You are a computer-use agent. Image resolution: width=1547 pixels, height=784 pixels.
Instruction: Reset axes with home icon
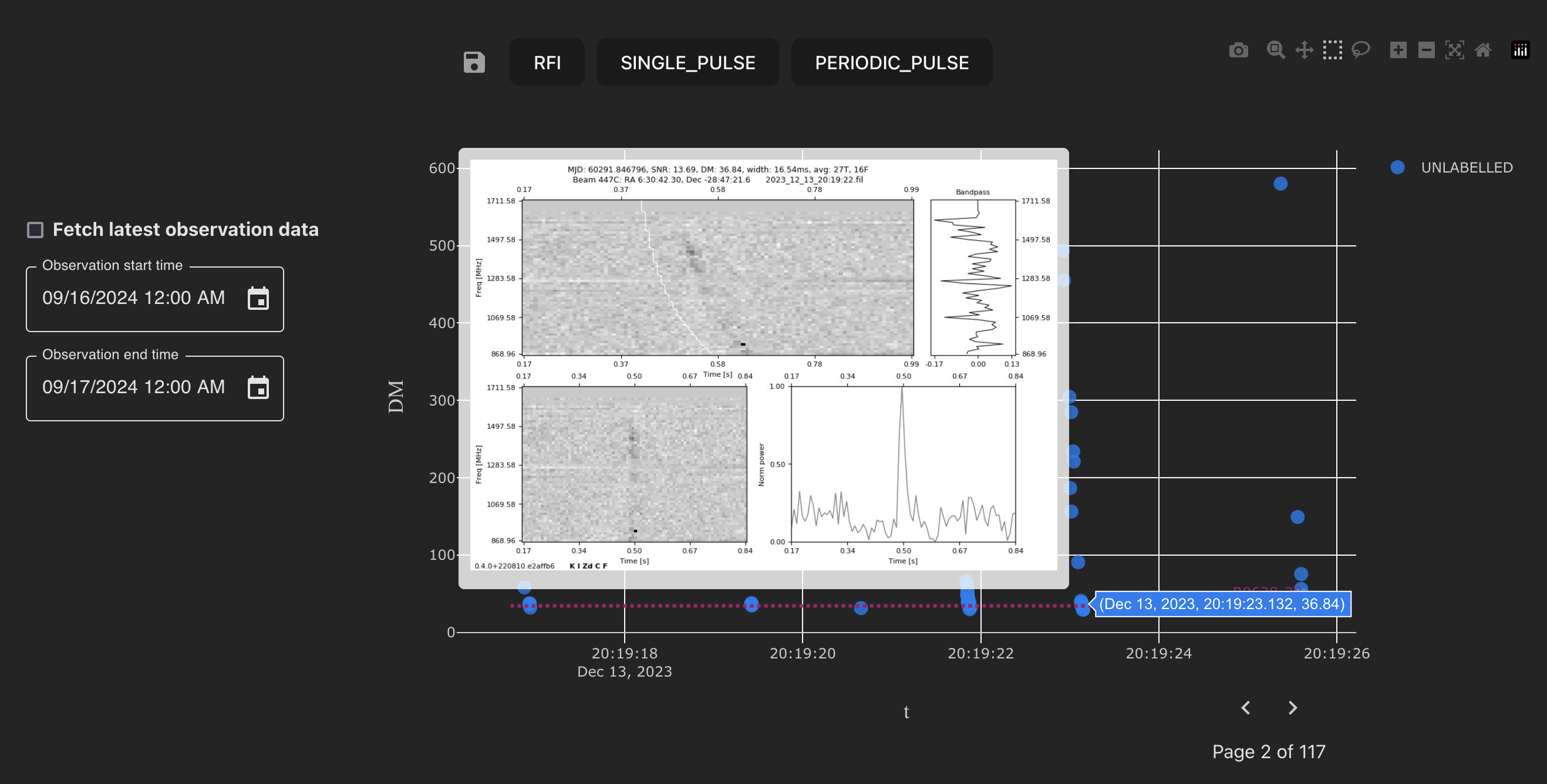1483,50
